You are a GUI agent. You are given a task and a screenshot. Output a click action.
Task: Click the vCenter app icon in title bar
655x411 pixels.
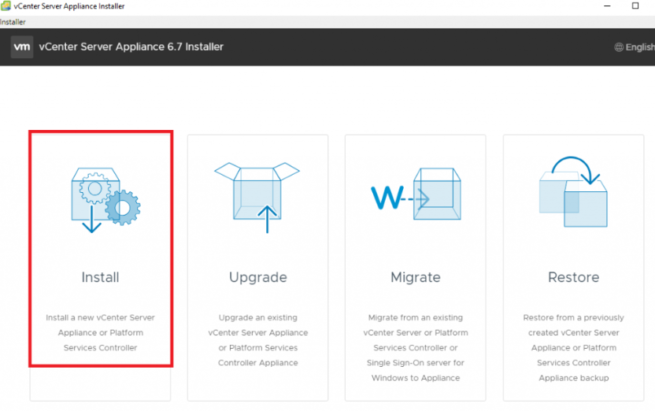click(5, 6)
